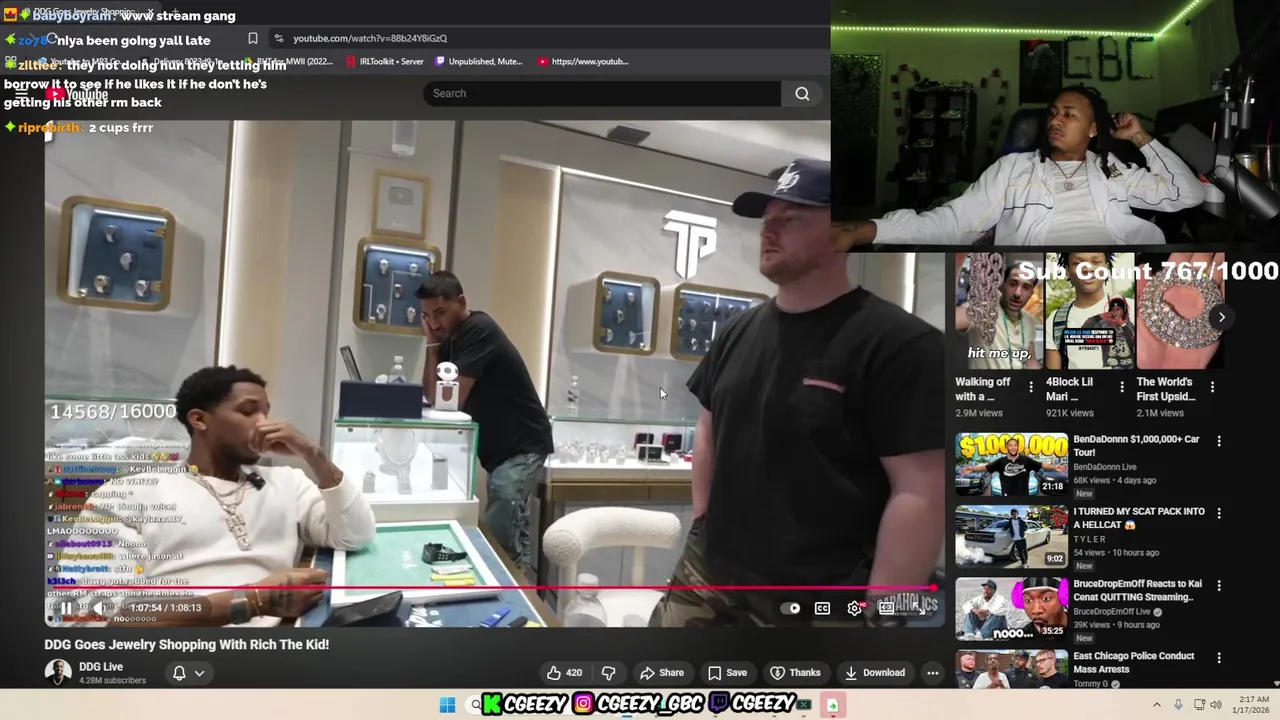Seek along the red video progress bar
The height and width of the screenshot is (720, 1280).
click(x=490, y=589)
